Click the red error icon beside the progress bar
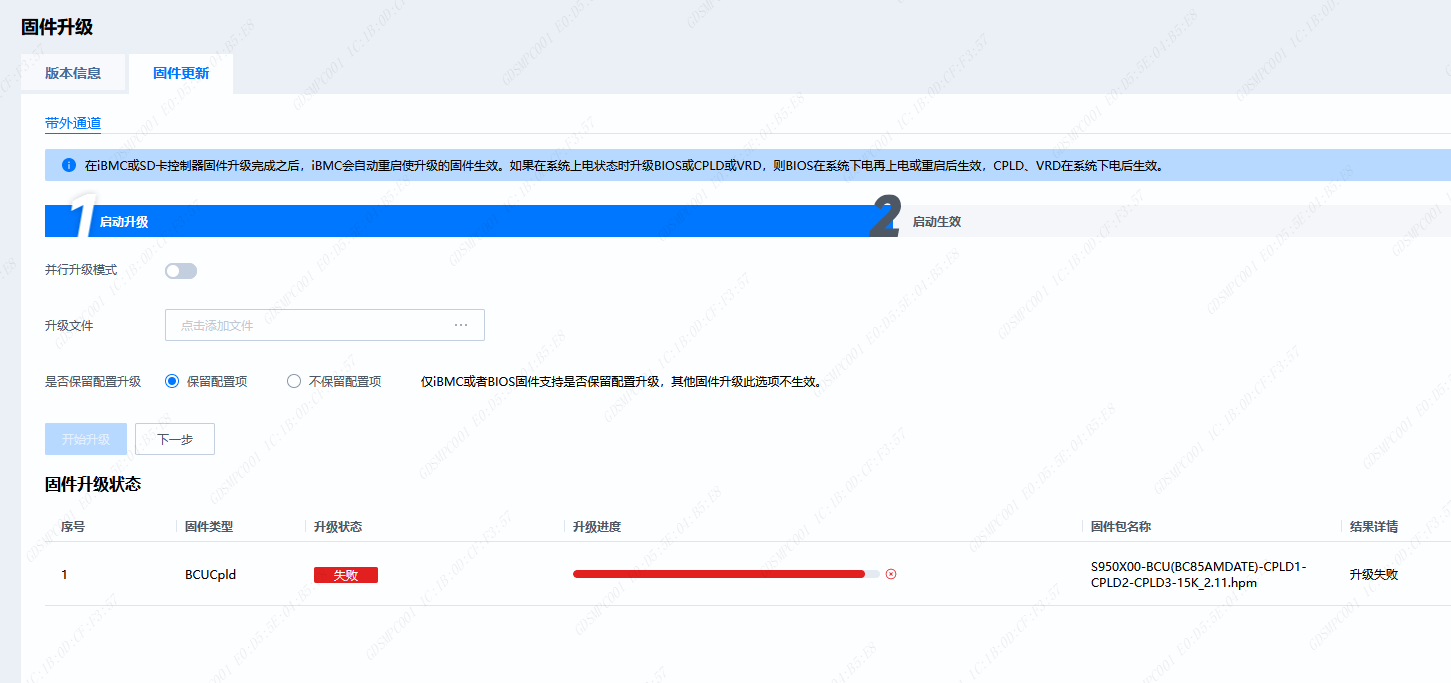The image size is (1451, 683). (891, 574)
